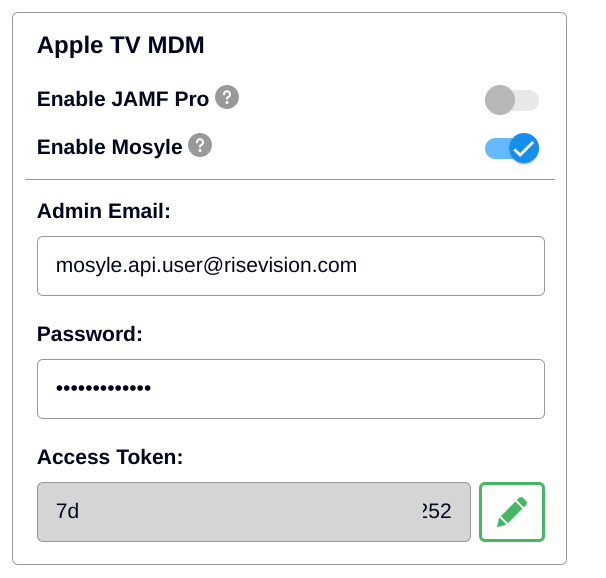Select the grayed Access Token field
The image size is (606, 578).
point(254,512)
